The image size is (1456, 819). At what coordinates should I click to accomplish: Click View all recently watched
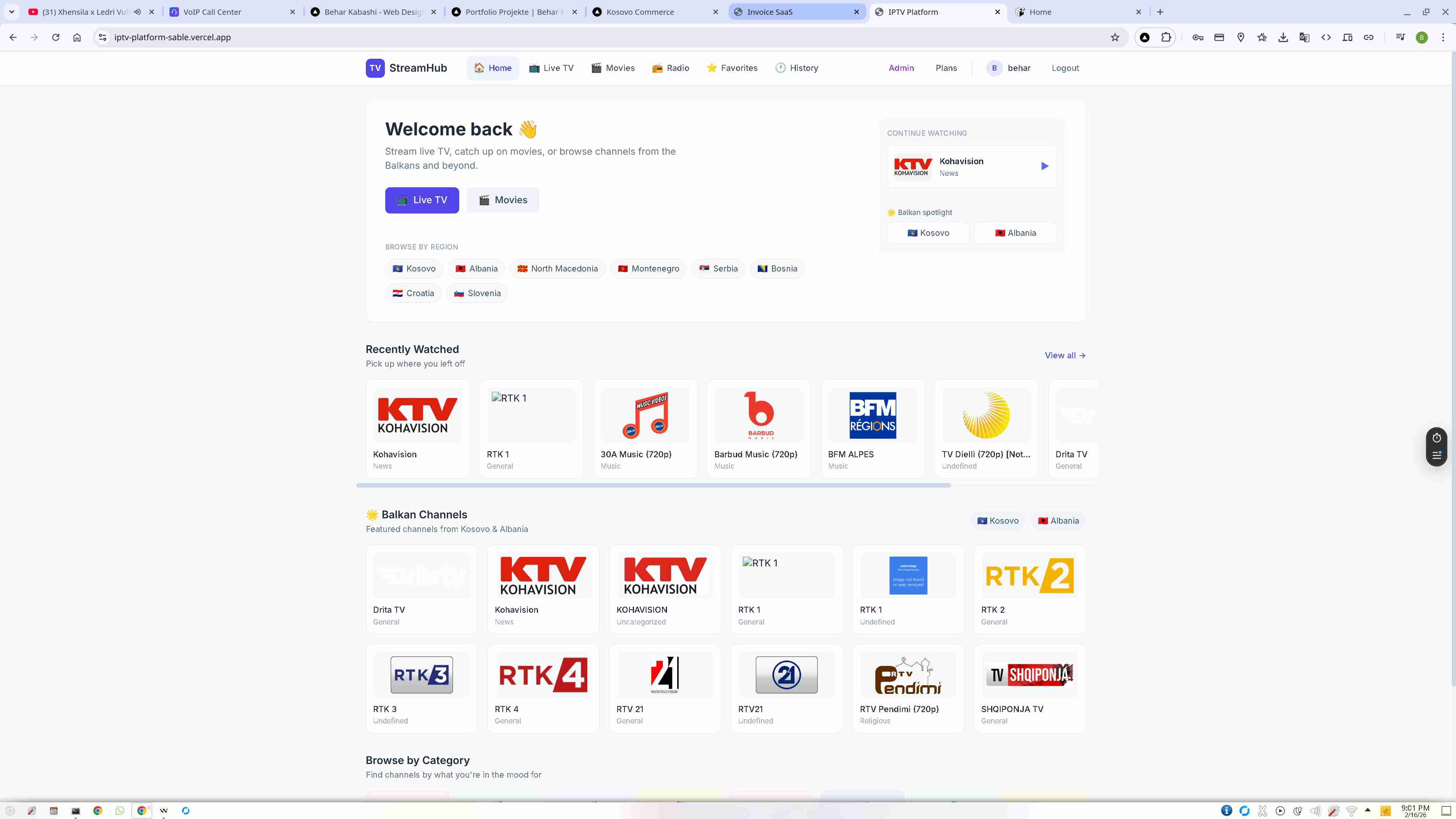point(1065,356)
